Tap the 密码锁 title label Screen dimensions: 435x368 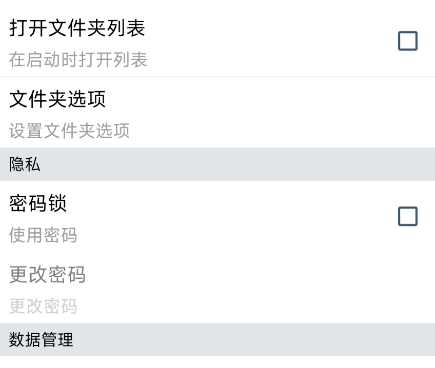tap(38, 203)
